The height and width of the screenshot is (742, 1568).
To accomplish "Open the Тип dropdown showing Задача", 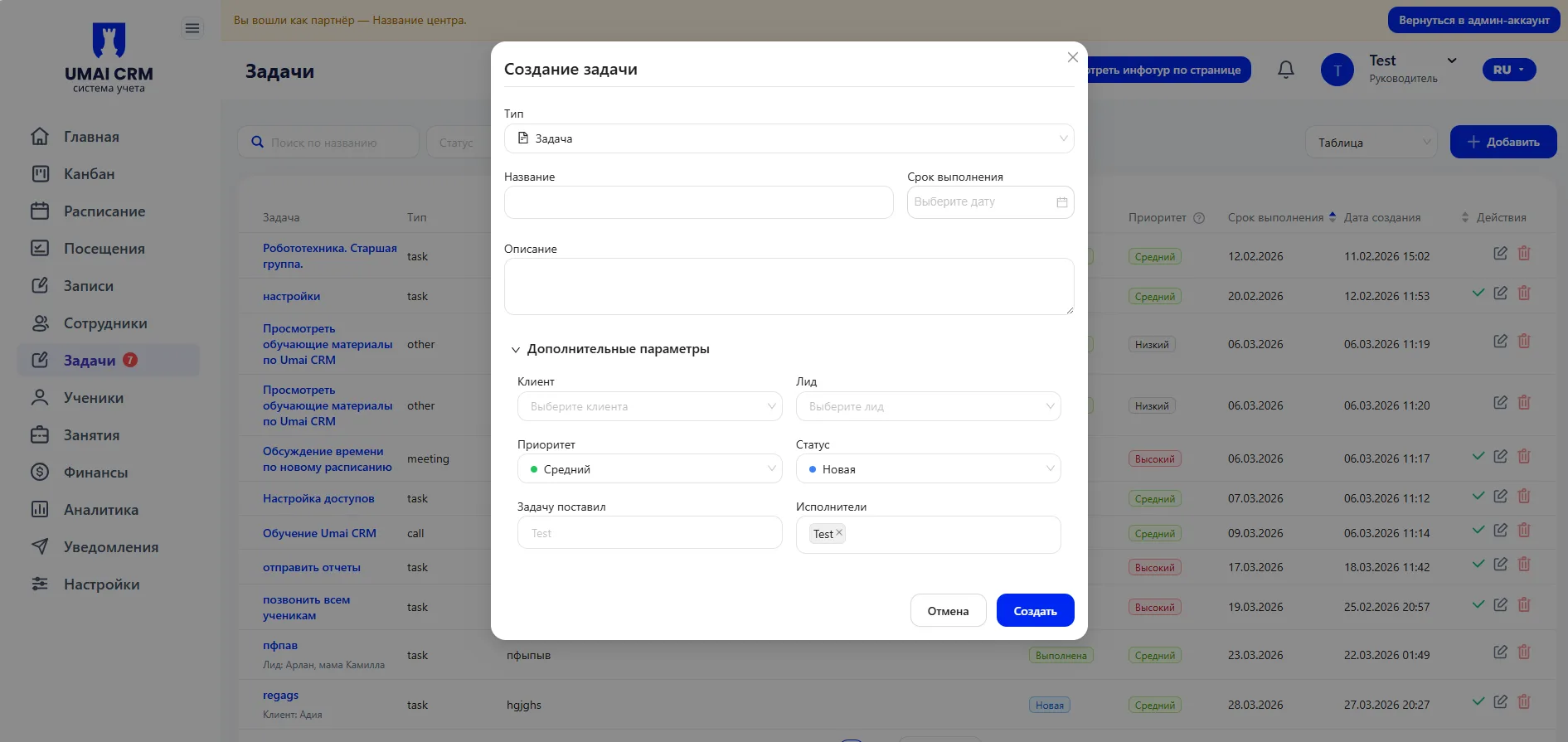I will point(789,138).
